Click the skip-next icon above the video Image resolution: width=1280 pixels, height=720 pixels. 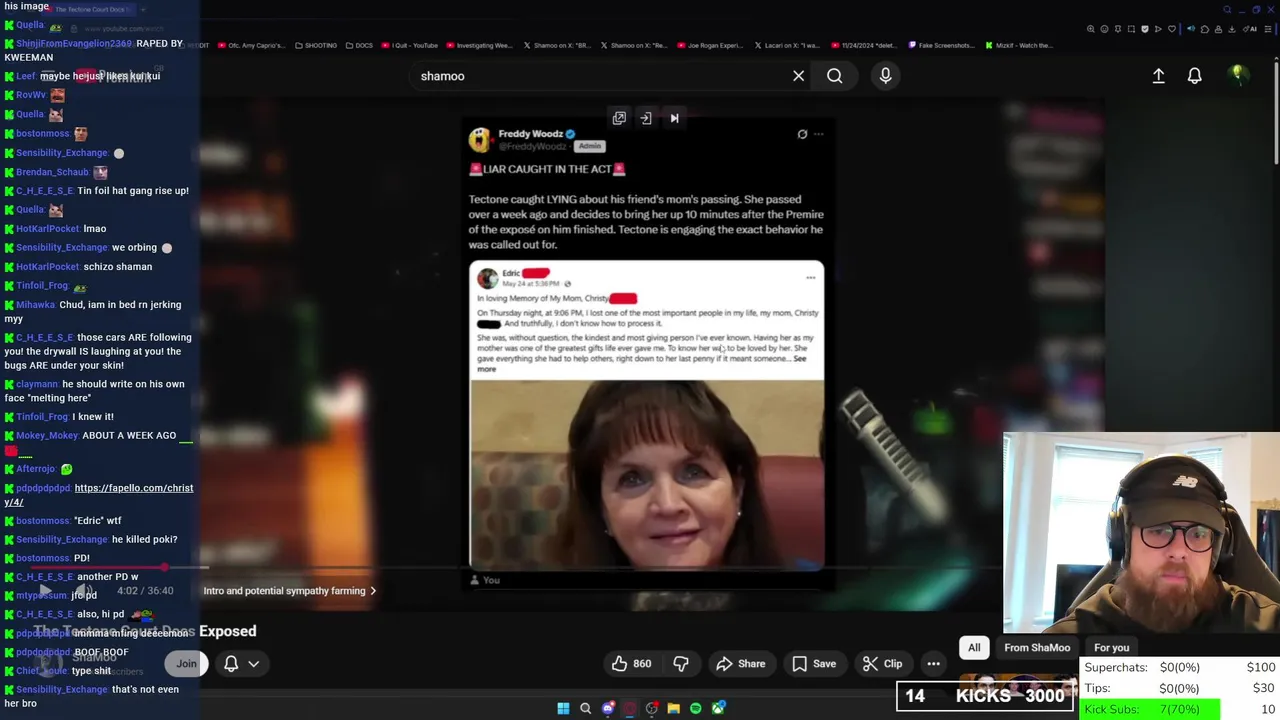click(x=674, y=118)
